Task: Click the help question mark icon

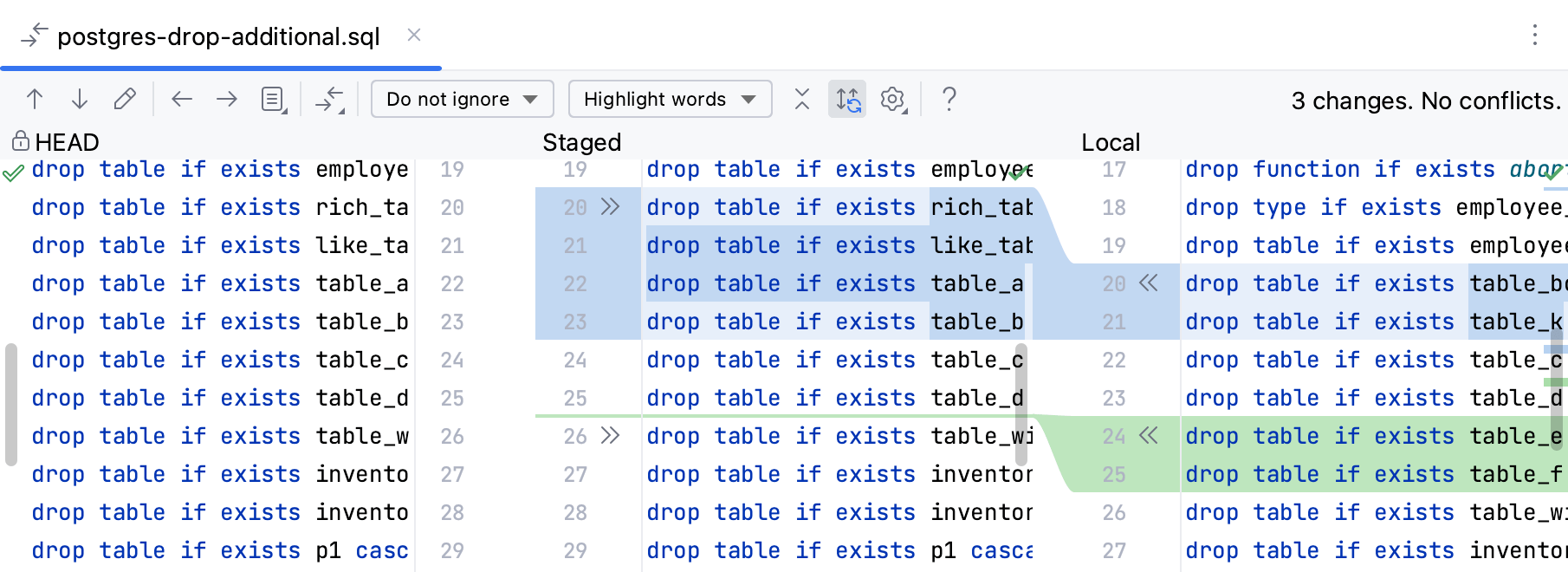Action: click(x=949, y=100)
